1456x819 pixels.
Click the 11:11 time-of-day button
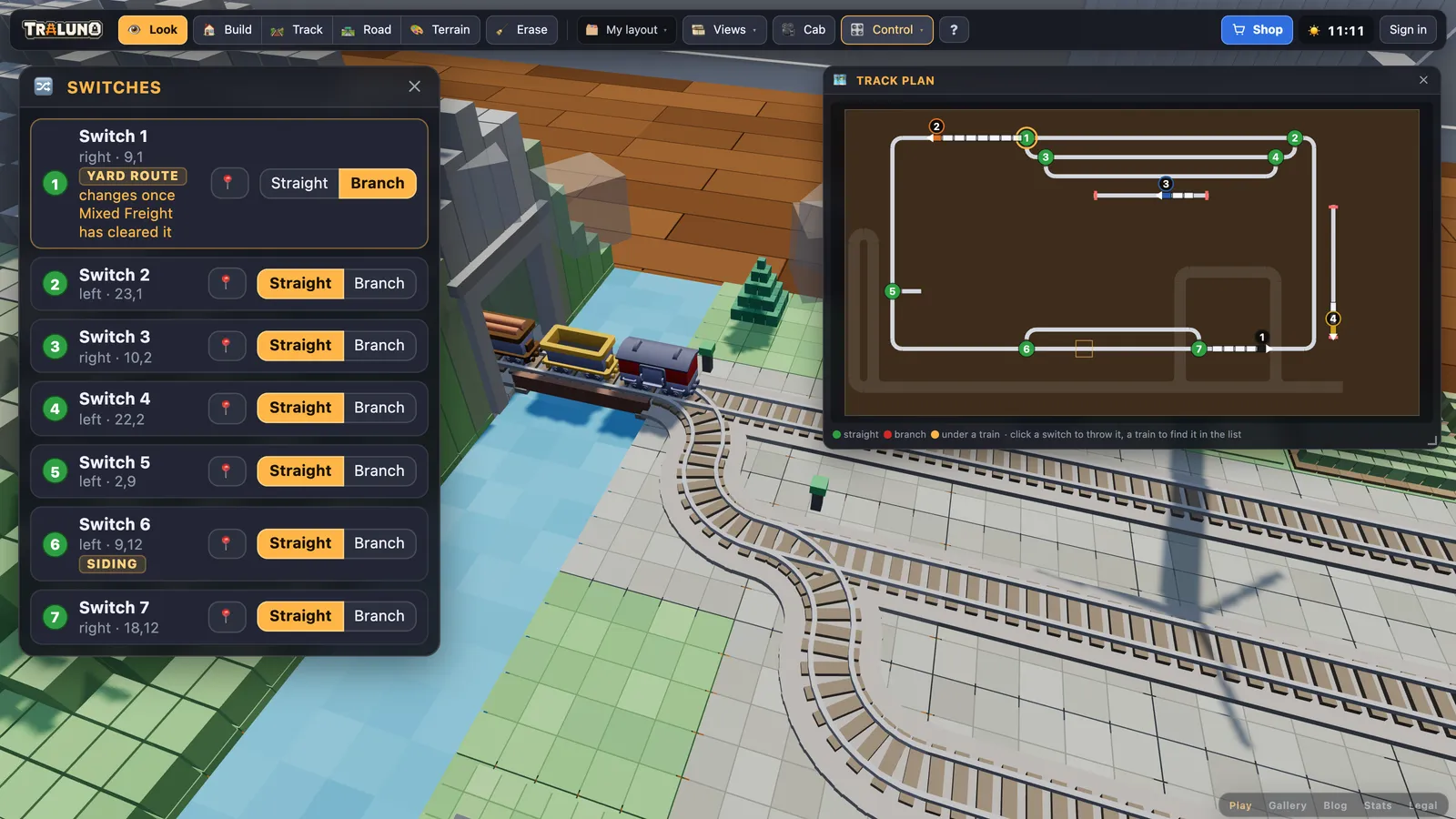[1336, 30]
